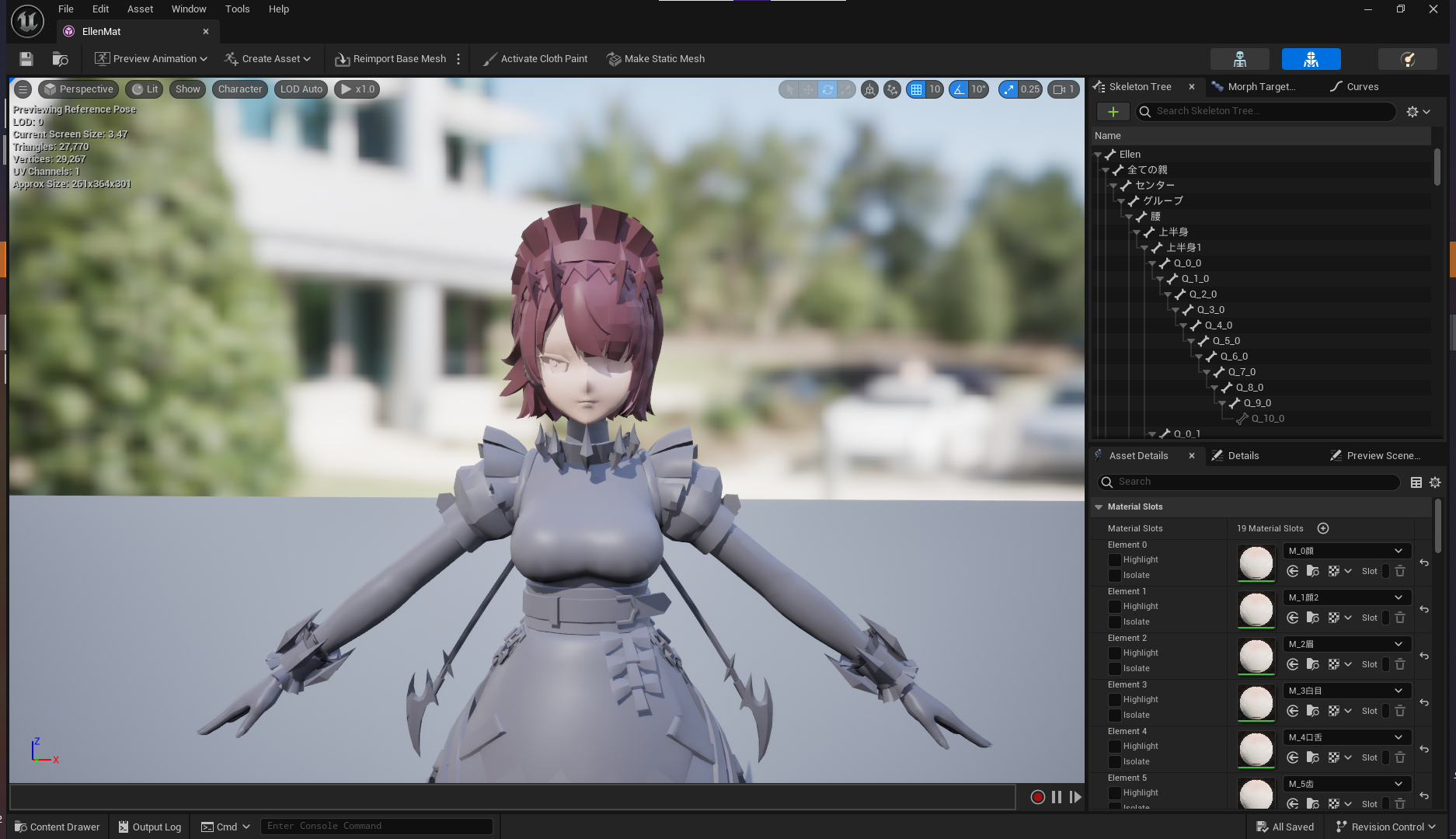Select the Q_5_0 bone in the tree
The image size is (1456, 839).
1226,341
